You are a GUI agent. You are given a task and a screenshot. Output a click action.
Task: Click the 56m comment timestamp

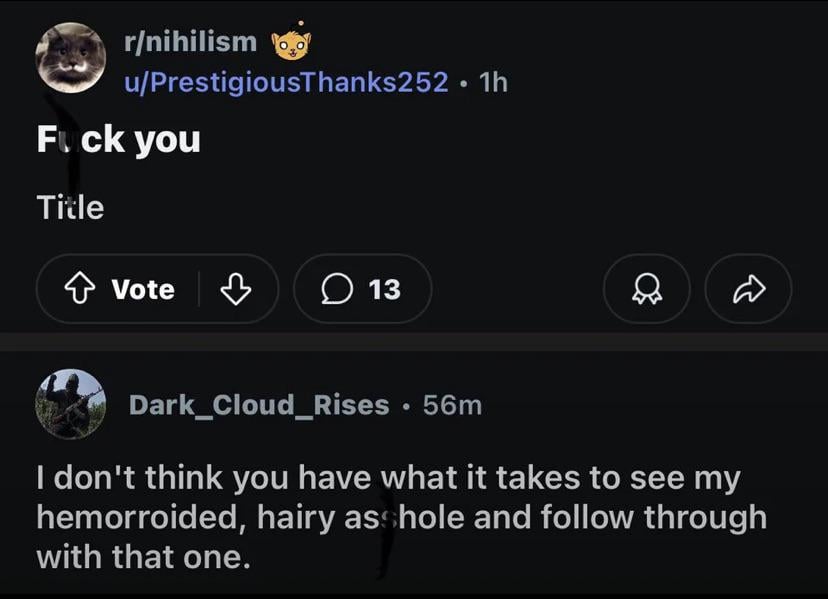[452, 405]
